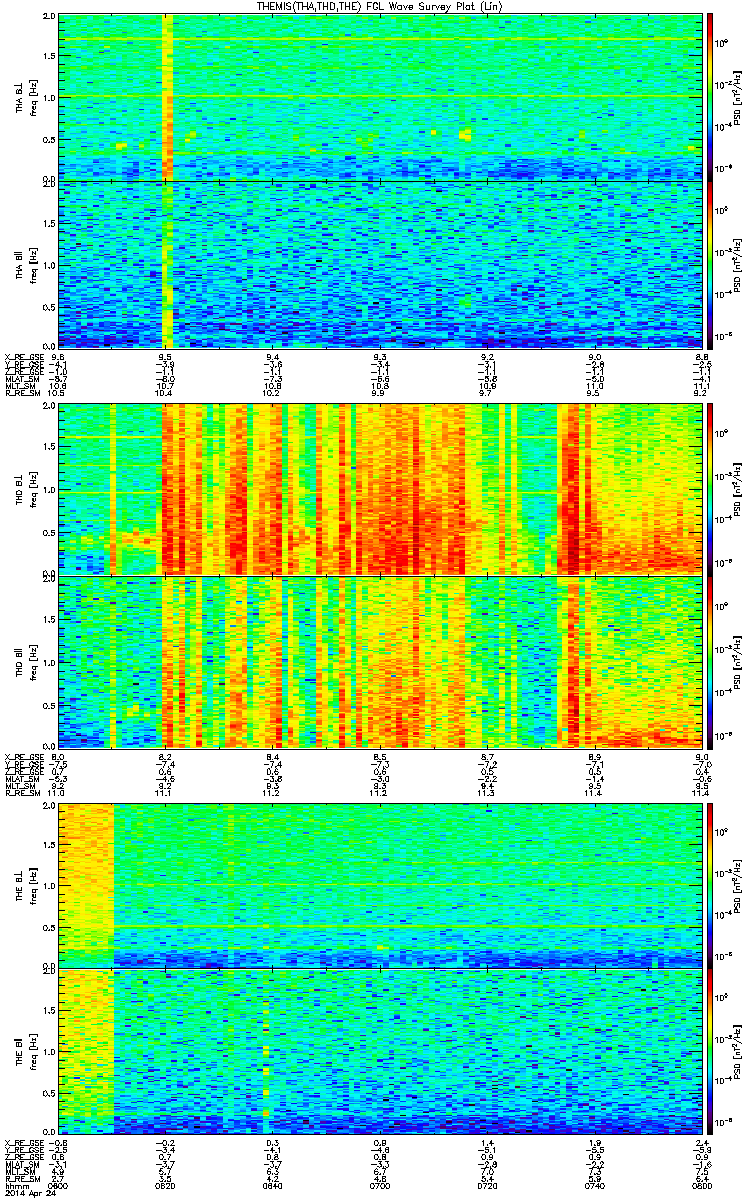This screenshot has width=750, height=1200.
Task: Click the PSD color bar beside THA B-parallel panel
Action: (711, 264)
